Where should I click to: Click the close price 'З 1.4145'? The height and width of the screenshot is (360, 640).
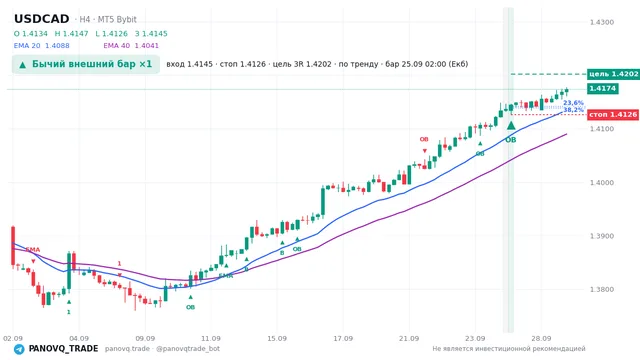click(151, 34)
